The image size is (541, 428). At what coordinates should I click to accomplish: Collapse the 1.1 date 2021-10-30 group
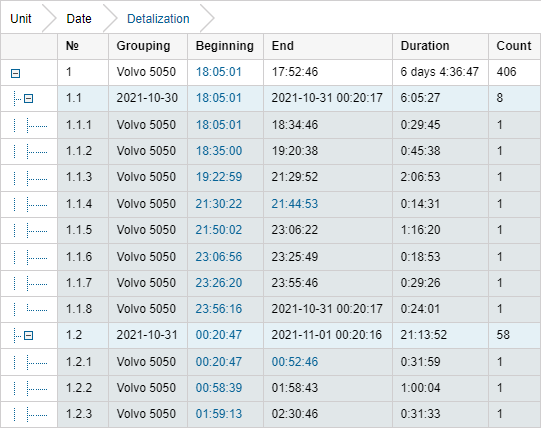pos(29,99)
